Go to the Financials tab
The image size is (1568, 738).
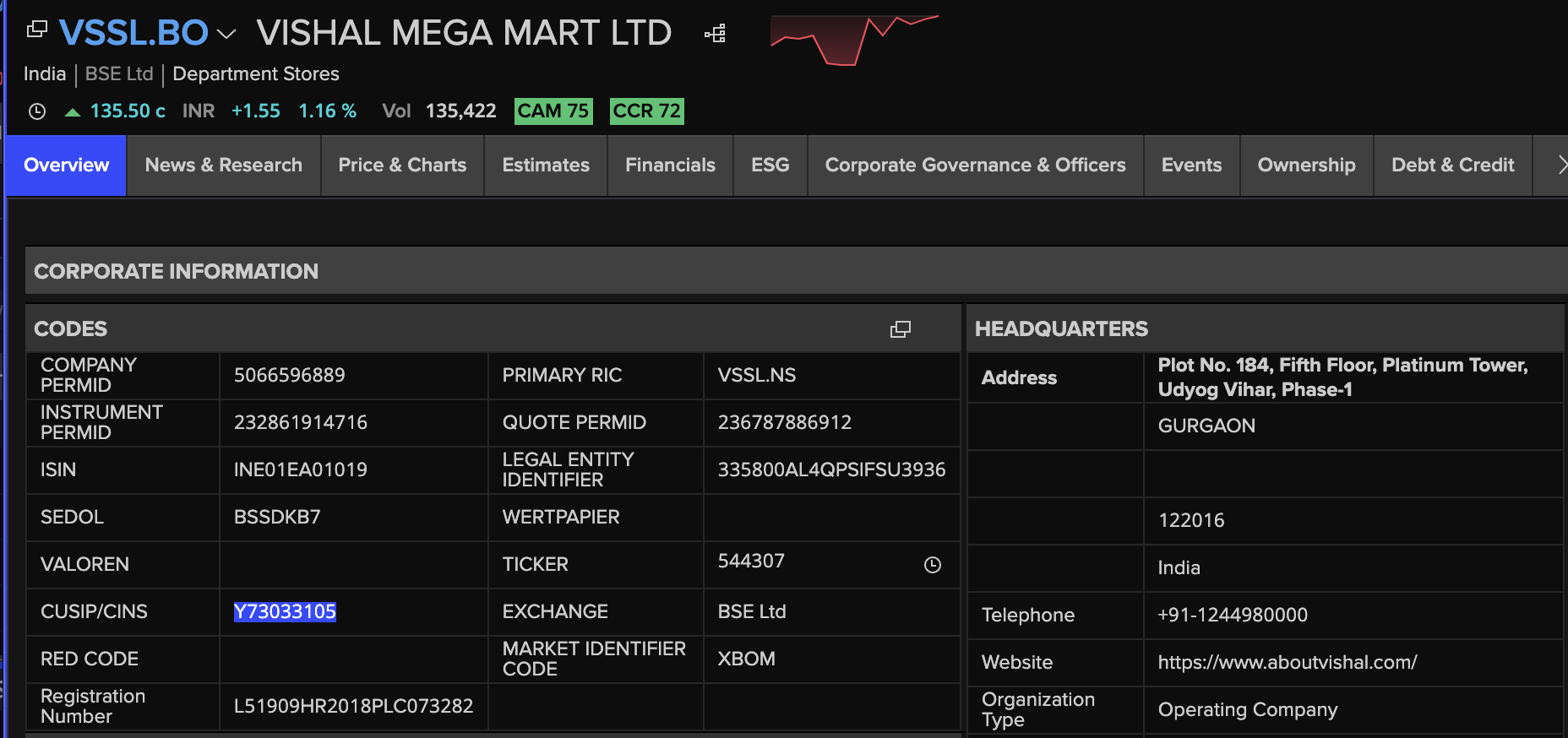(x=670, y=166)
